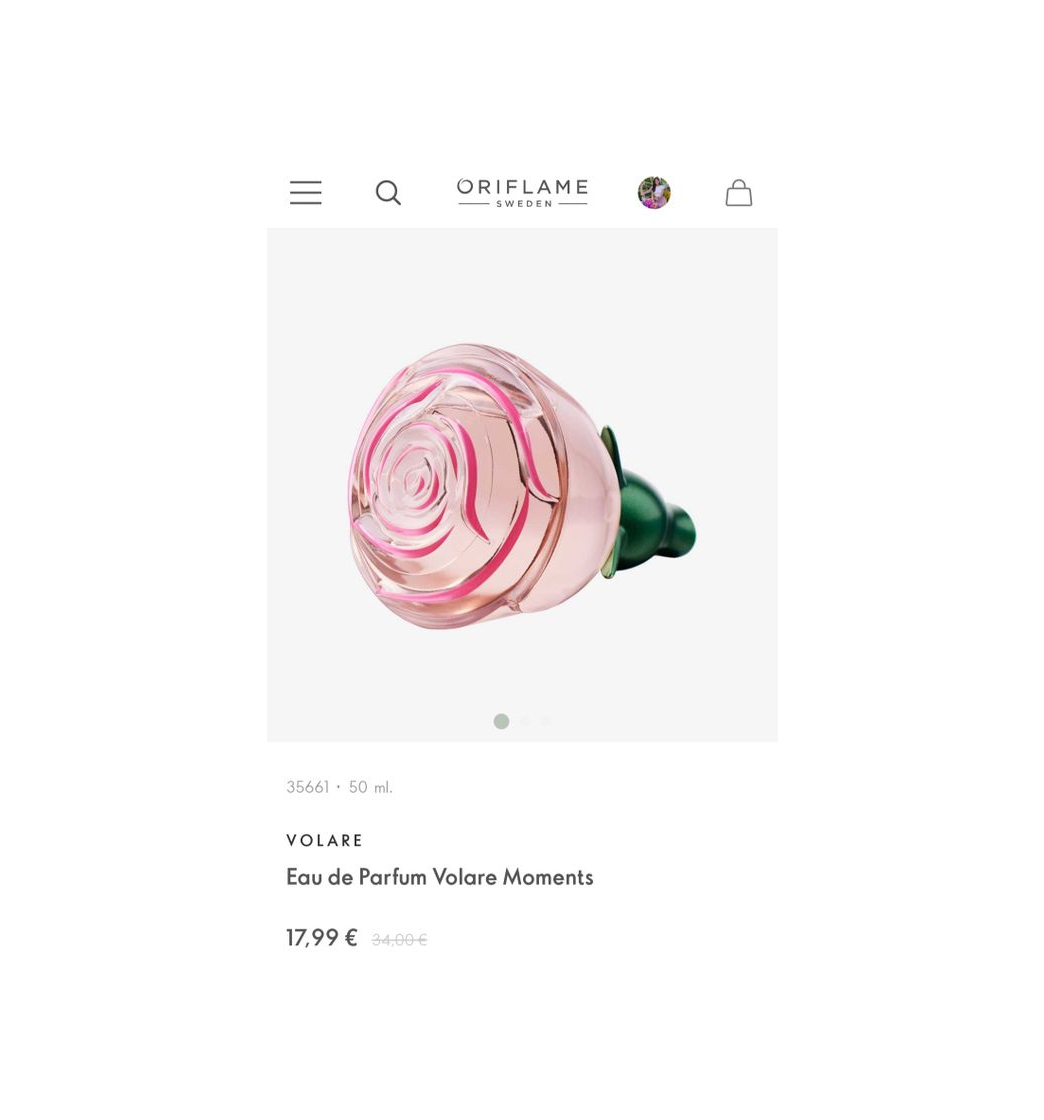Screen dimensions: 1044x1120
Task: Click the 17,99 € sale price
Action: coord(322,938)
